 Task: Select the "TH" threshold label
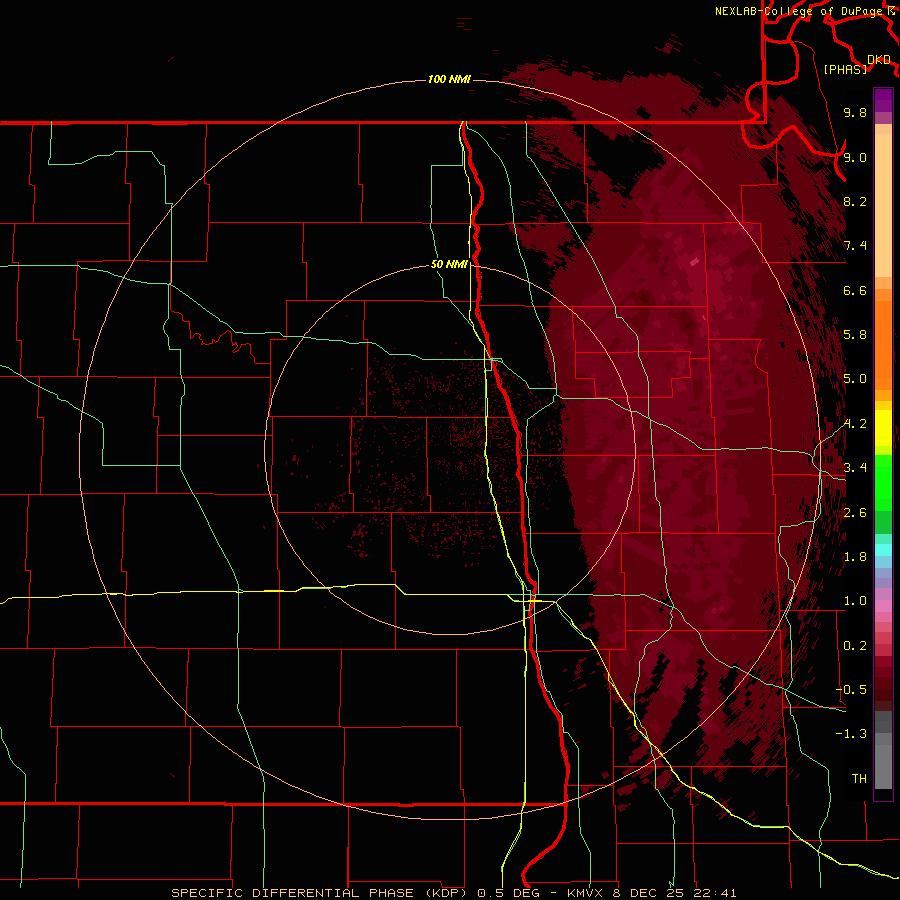point(859,779)
